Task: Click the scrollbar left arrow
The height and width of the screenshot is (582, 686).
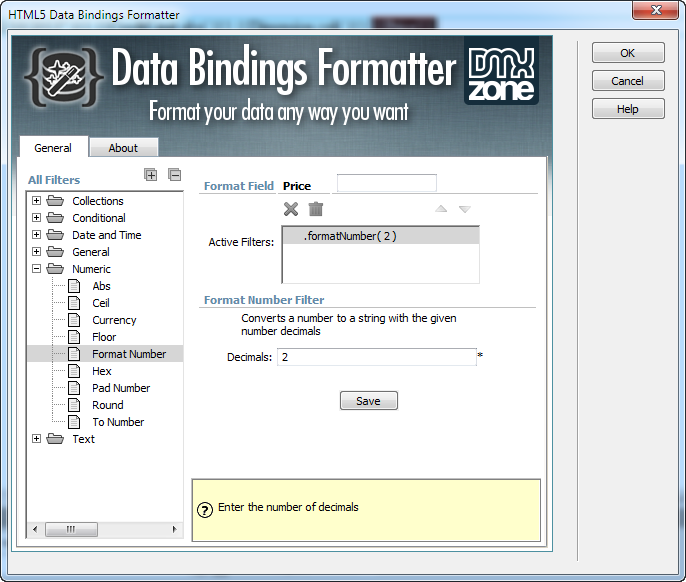Action: point(35,529)
